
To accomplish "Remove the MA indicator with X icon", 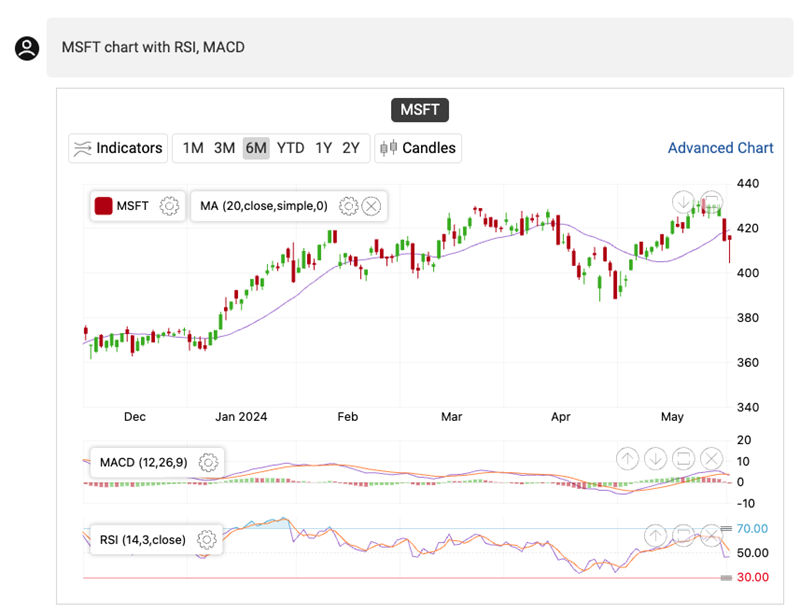I will (x=371, y=206).
